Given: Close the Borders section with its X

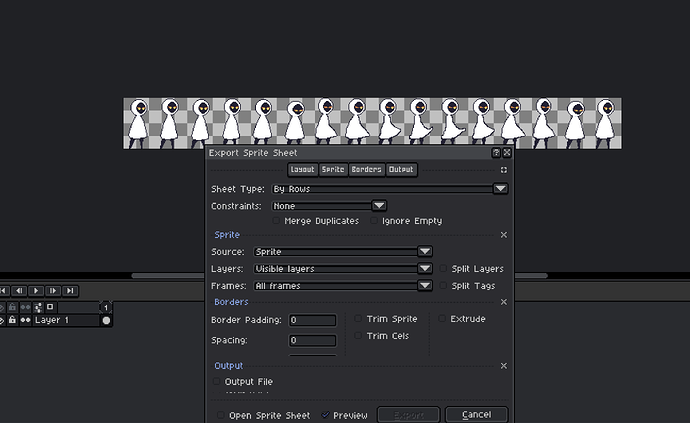Looking at the screenshot, I should coord(503,302).
